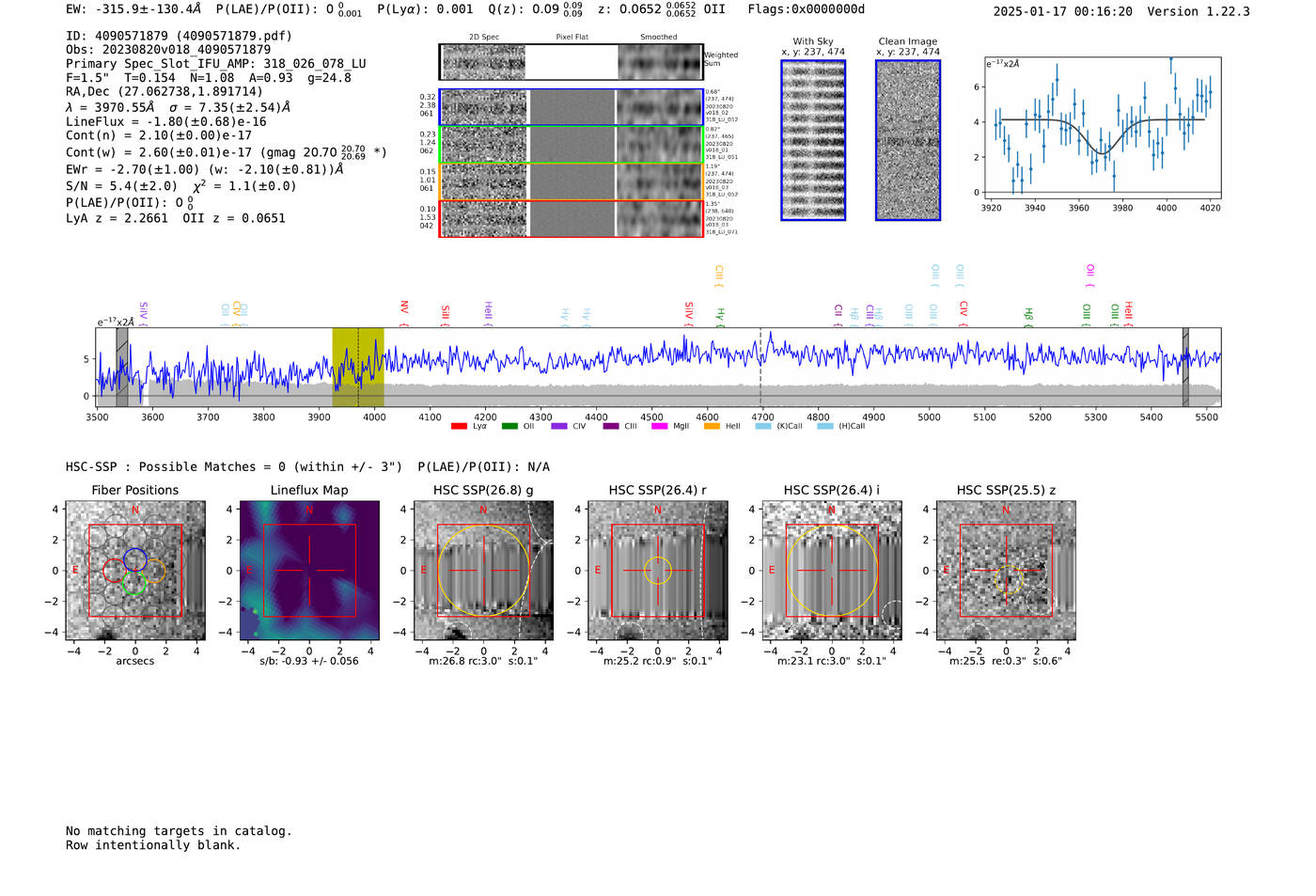
Task: Select the Fiber Positions image panel
Action: click(135, 571)
